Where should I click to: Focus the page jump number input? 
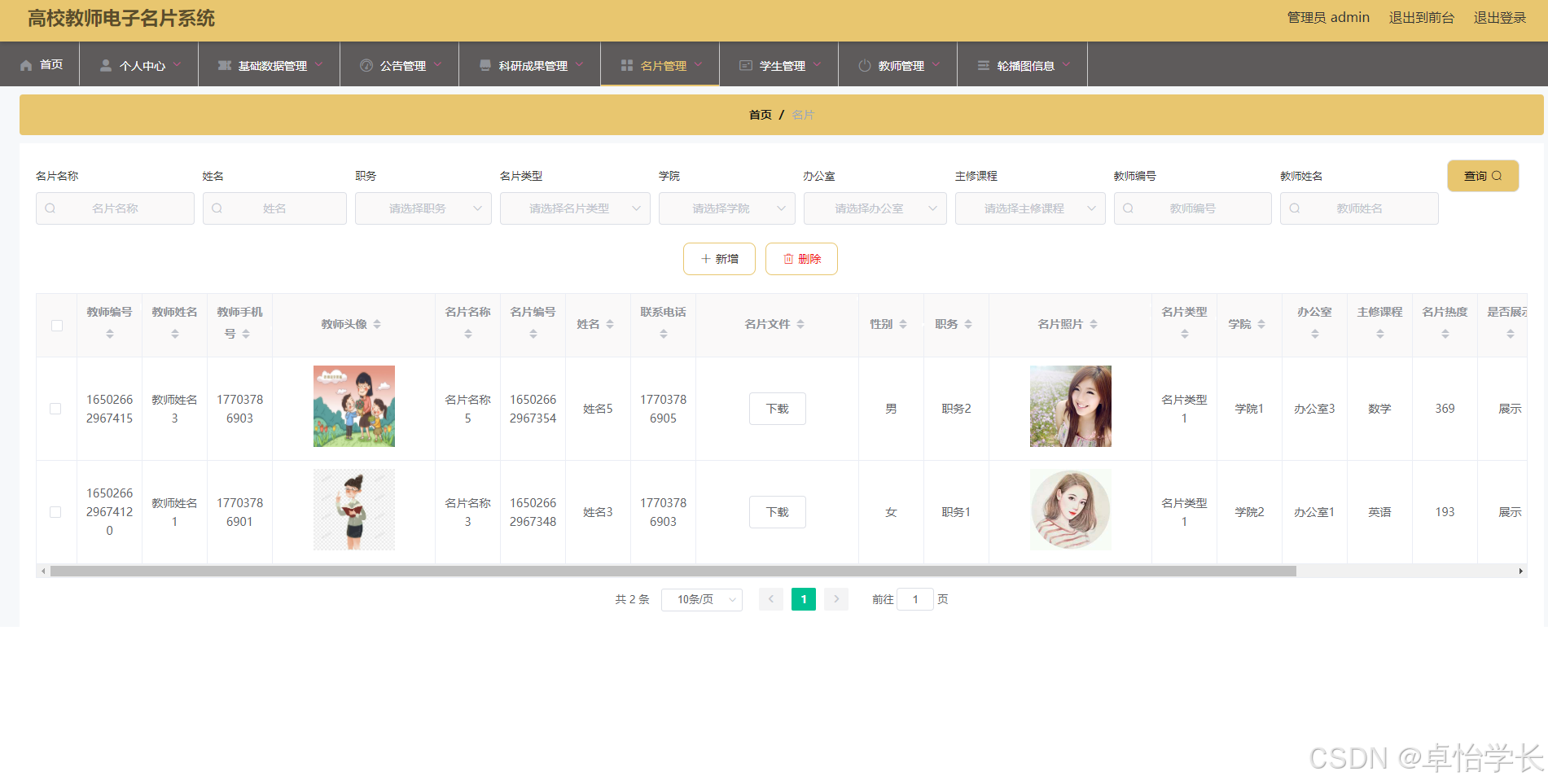pos(915,600)
